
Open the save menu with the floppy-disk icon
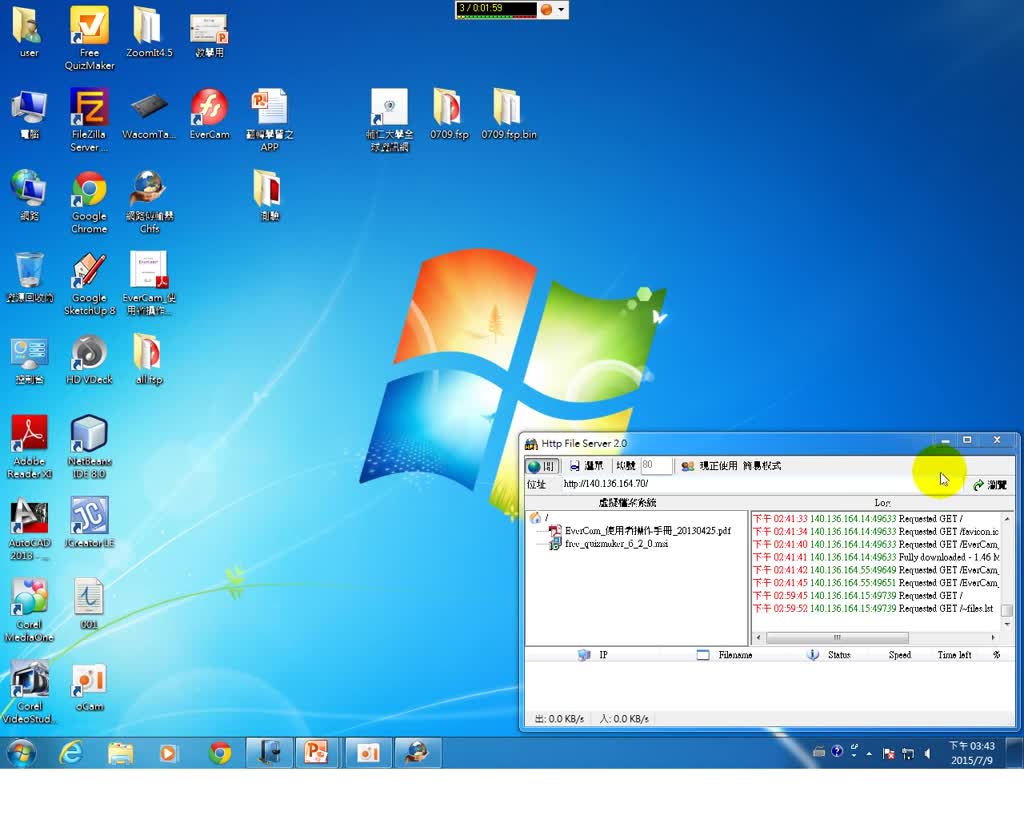coord(586,466)
